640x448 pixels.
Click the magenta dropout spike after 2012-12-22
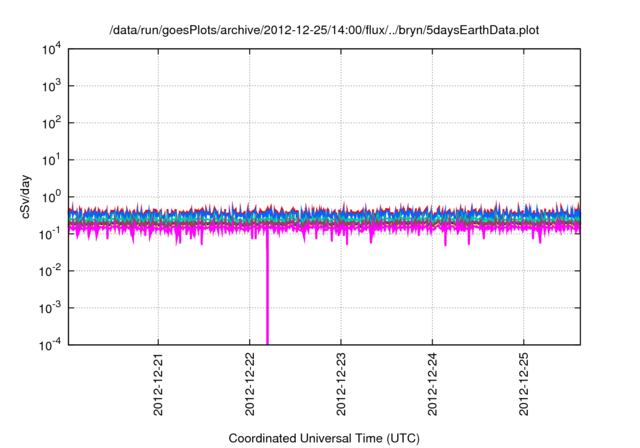267,290
